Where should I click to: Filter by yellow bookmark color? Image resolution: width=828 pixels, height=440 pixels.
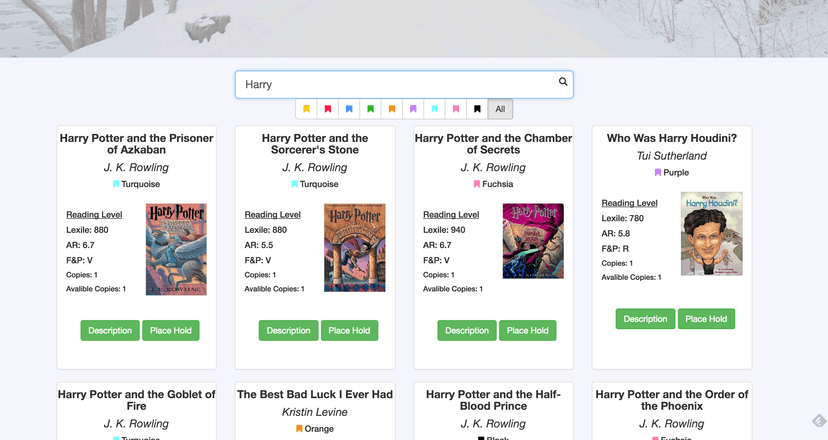pos(306,109)
